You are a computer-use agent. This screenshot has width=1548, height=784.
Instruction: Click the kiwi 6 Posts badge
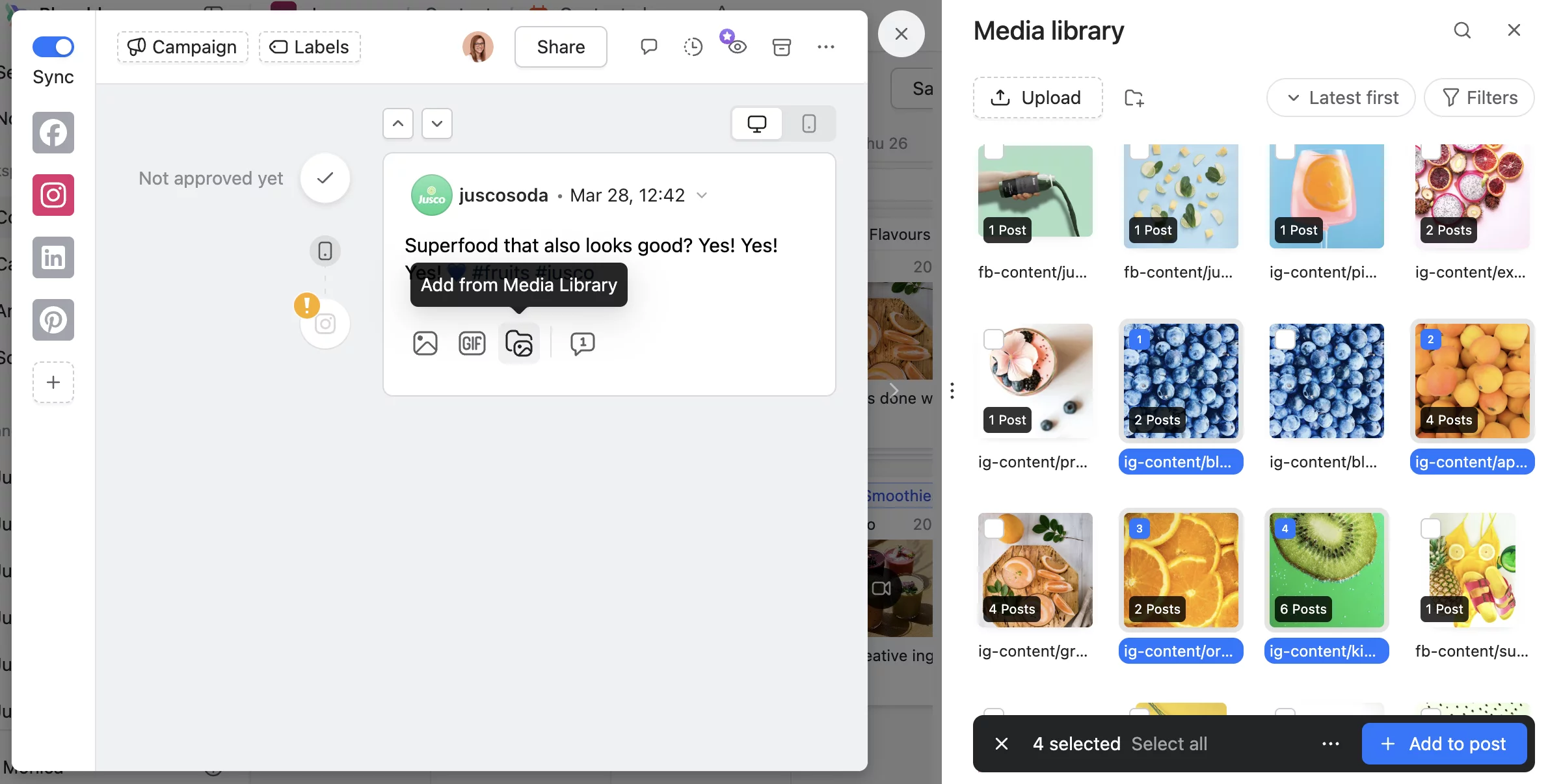[1303, 609]
